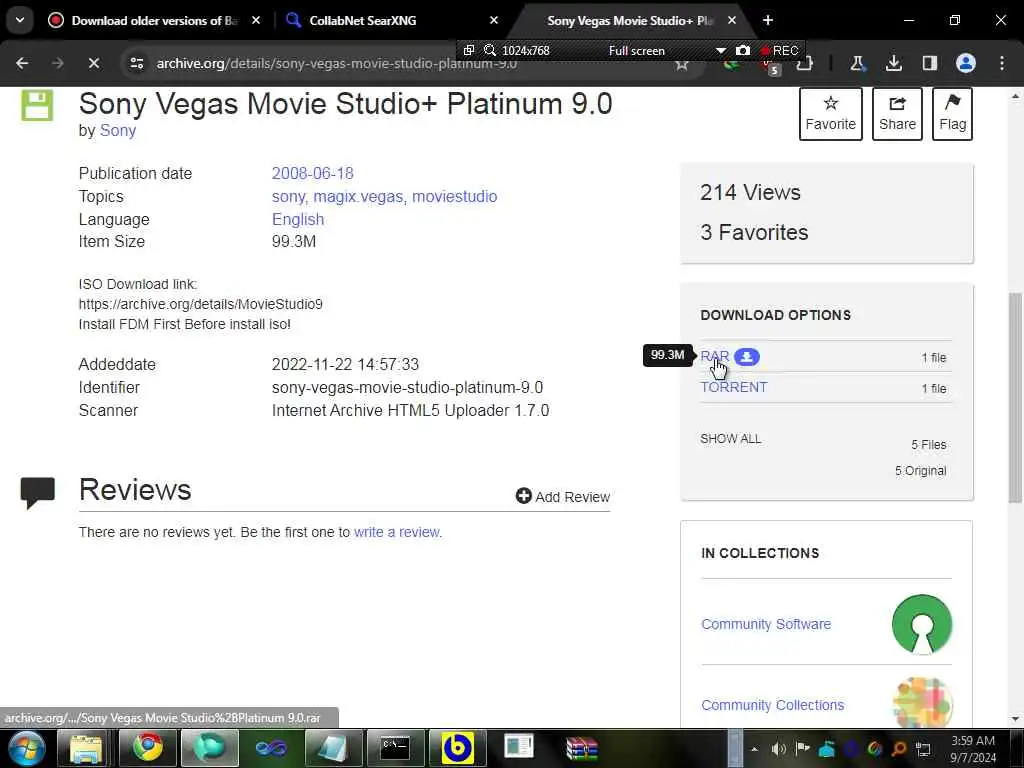Screen dimensions: 1024x768
Task: Open the moviestudio topic link
Action: point(455,197)
